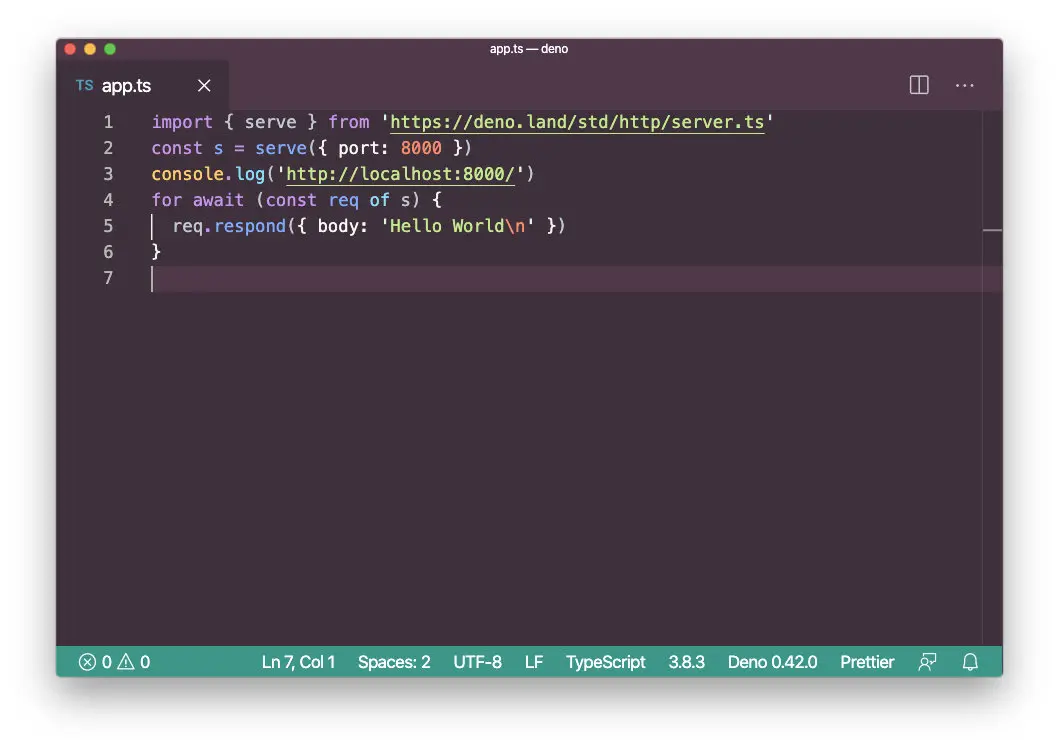The image size is (1059, 751).
Task: Click Ln 7, Col 1 in status bar
Action: pos(298,662)
